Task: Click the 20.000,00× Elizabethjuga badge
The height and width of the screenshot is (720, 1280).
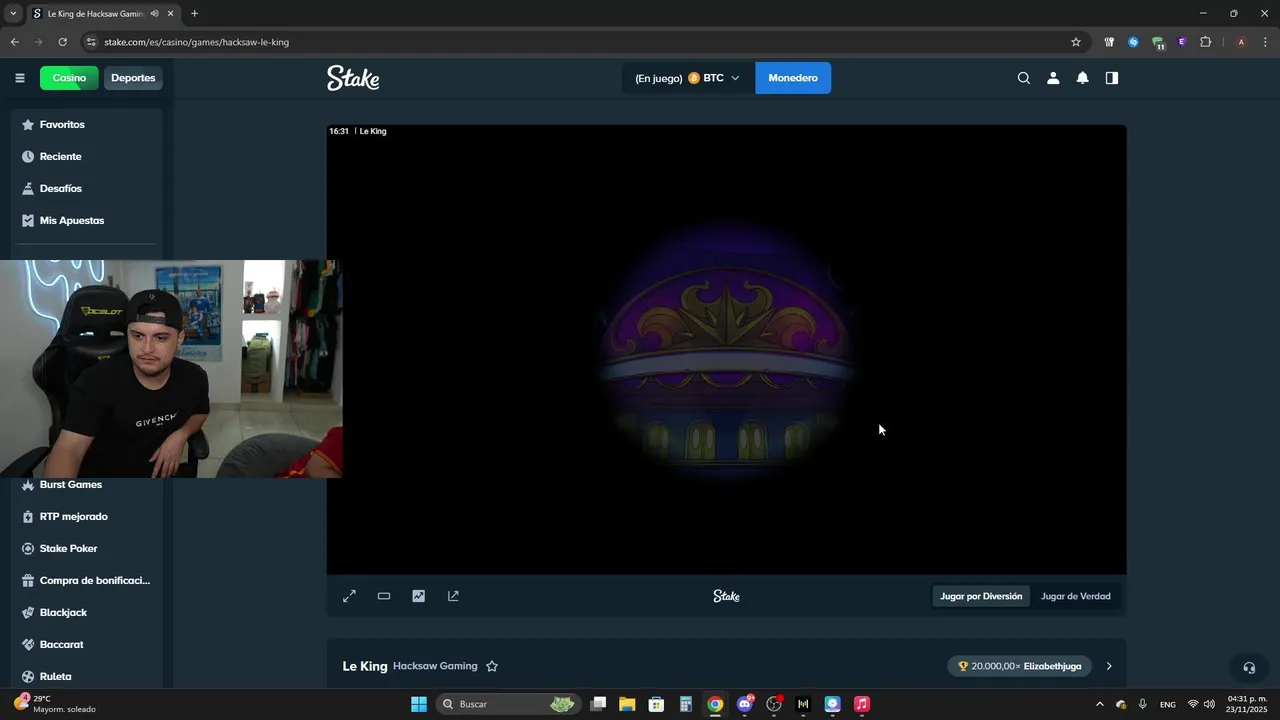Action: coord(1020,666)
